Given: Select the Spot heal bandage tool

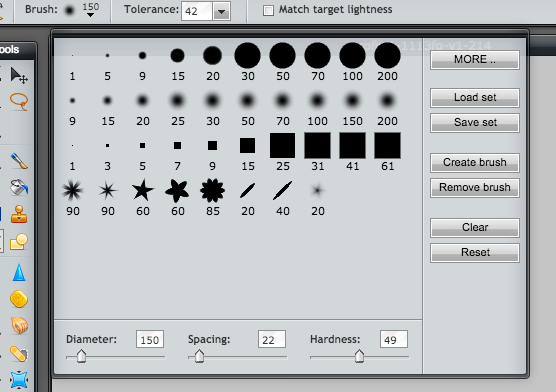Looking at the screenshot, I should [x=19, y=354].
